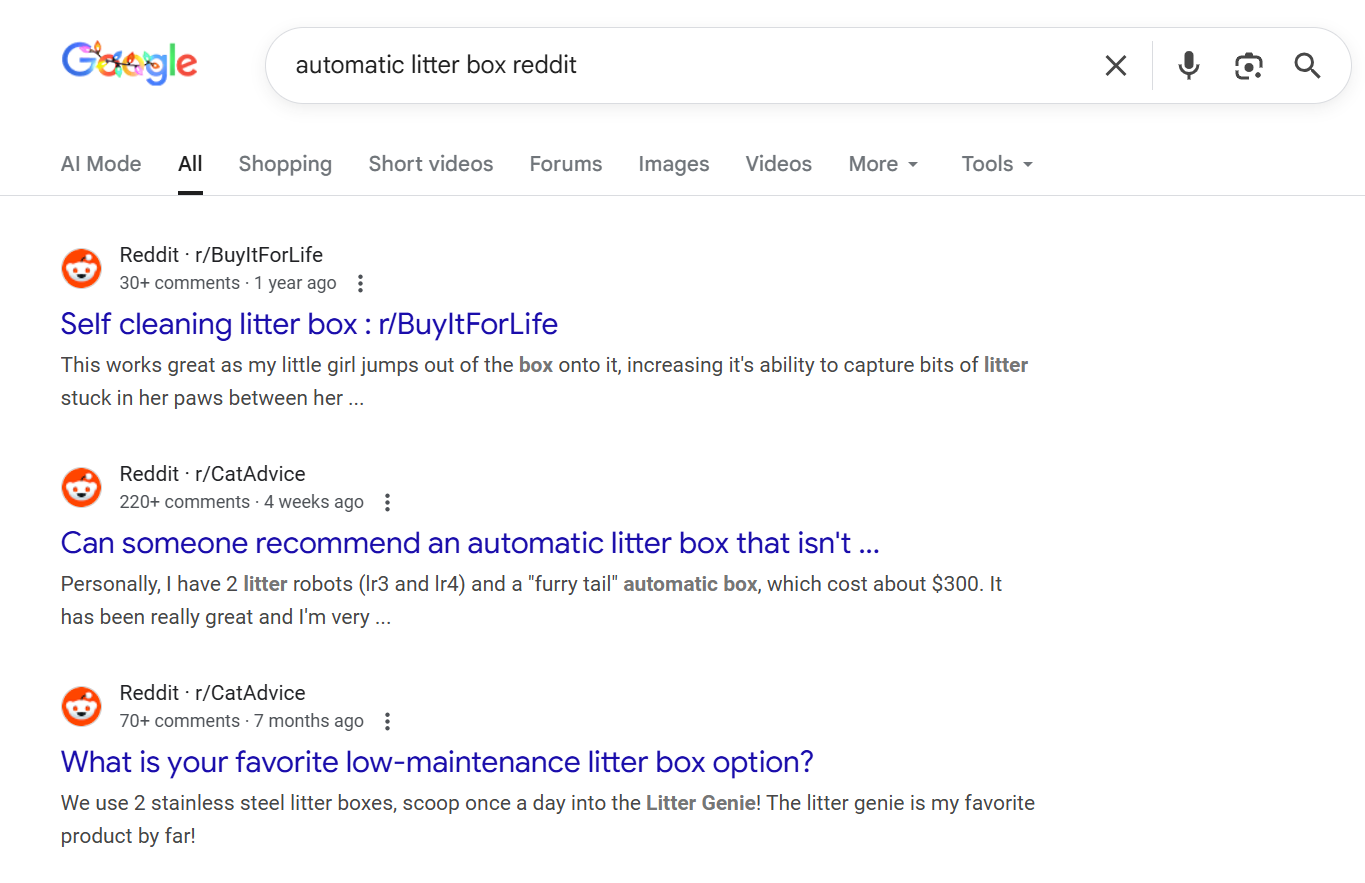Click Reddit icon beside r/BuyItForLife result
Viewport: 1365px width, 883px height.
point(82,268)
